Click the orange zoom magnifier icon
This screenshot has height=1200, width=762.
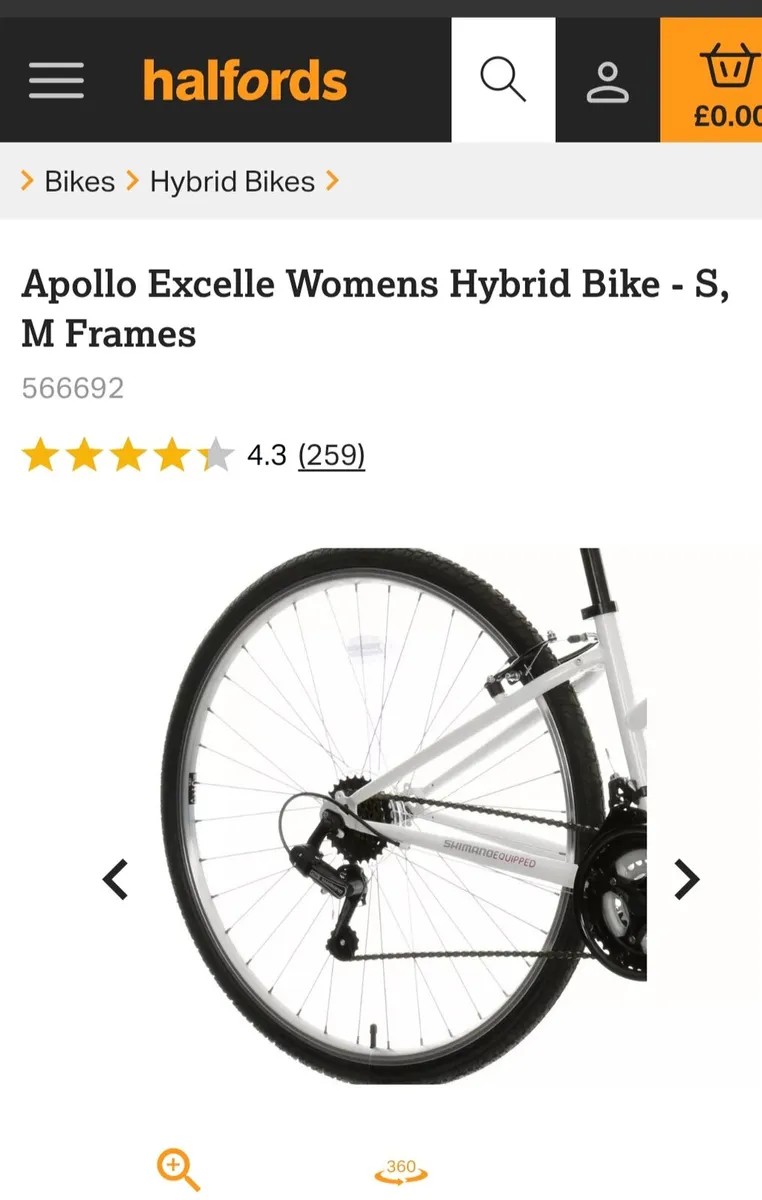coord(179,1170)
